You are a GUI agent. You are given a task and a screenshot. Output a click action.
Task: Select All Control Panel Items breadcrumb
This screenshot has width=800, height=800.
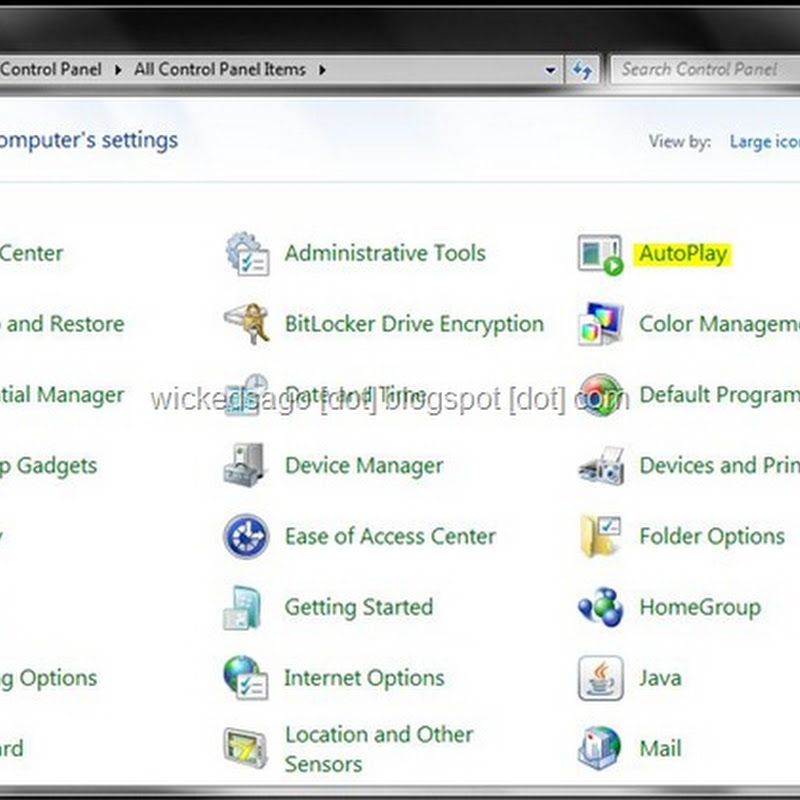(220, 69)
